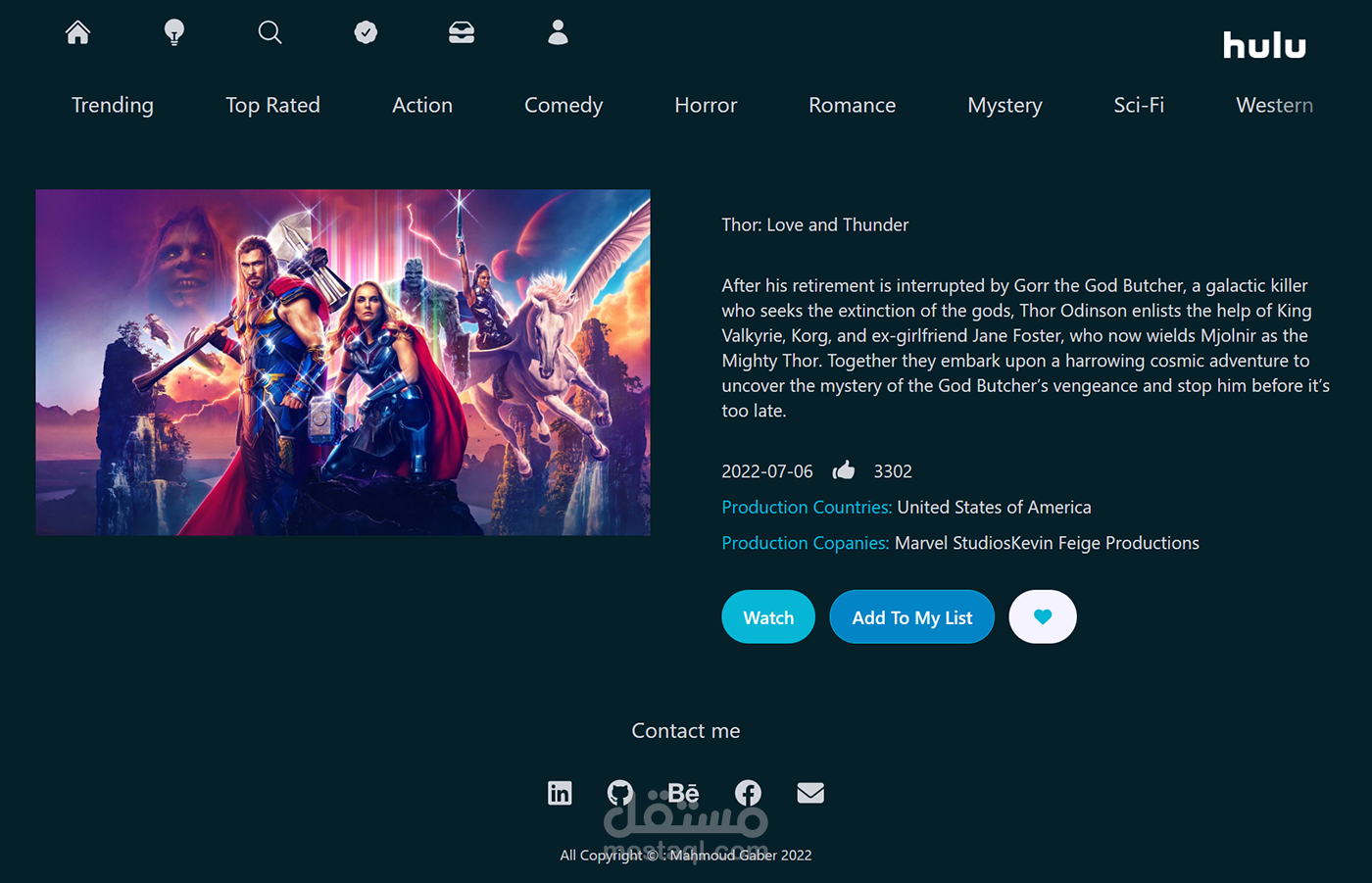The image size is (1372, 883).
Task: Click the Contact me heading
Action: 686,730
